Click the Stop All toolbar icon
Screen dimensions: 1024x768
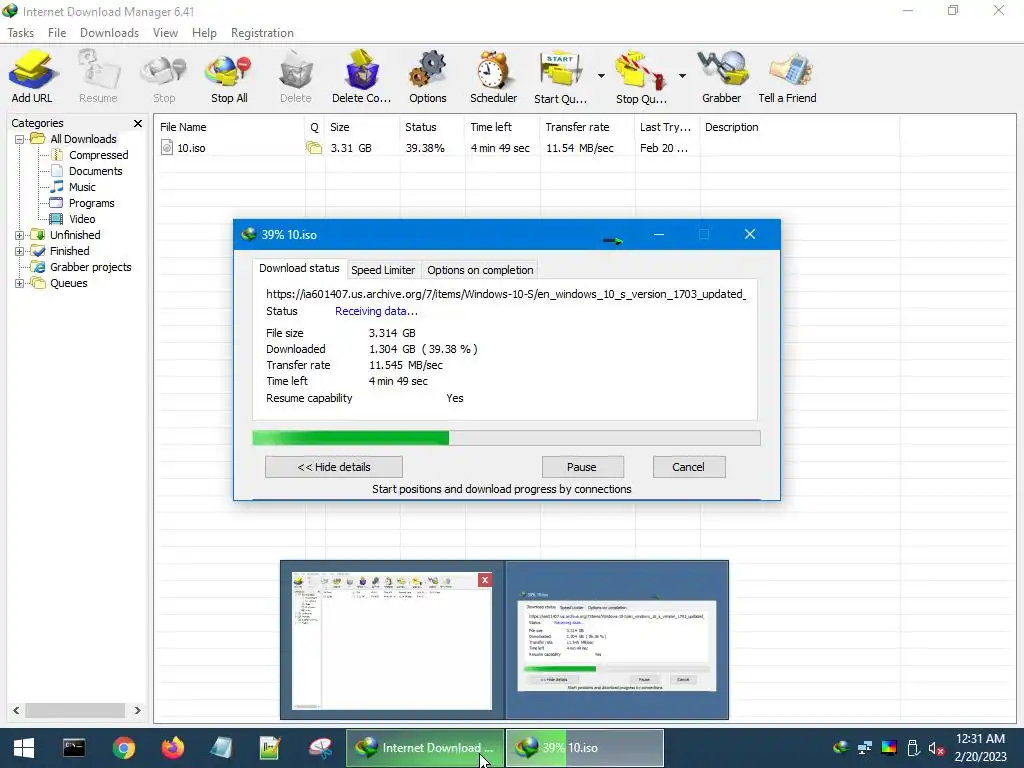point(229,76)
